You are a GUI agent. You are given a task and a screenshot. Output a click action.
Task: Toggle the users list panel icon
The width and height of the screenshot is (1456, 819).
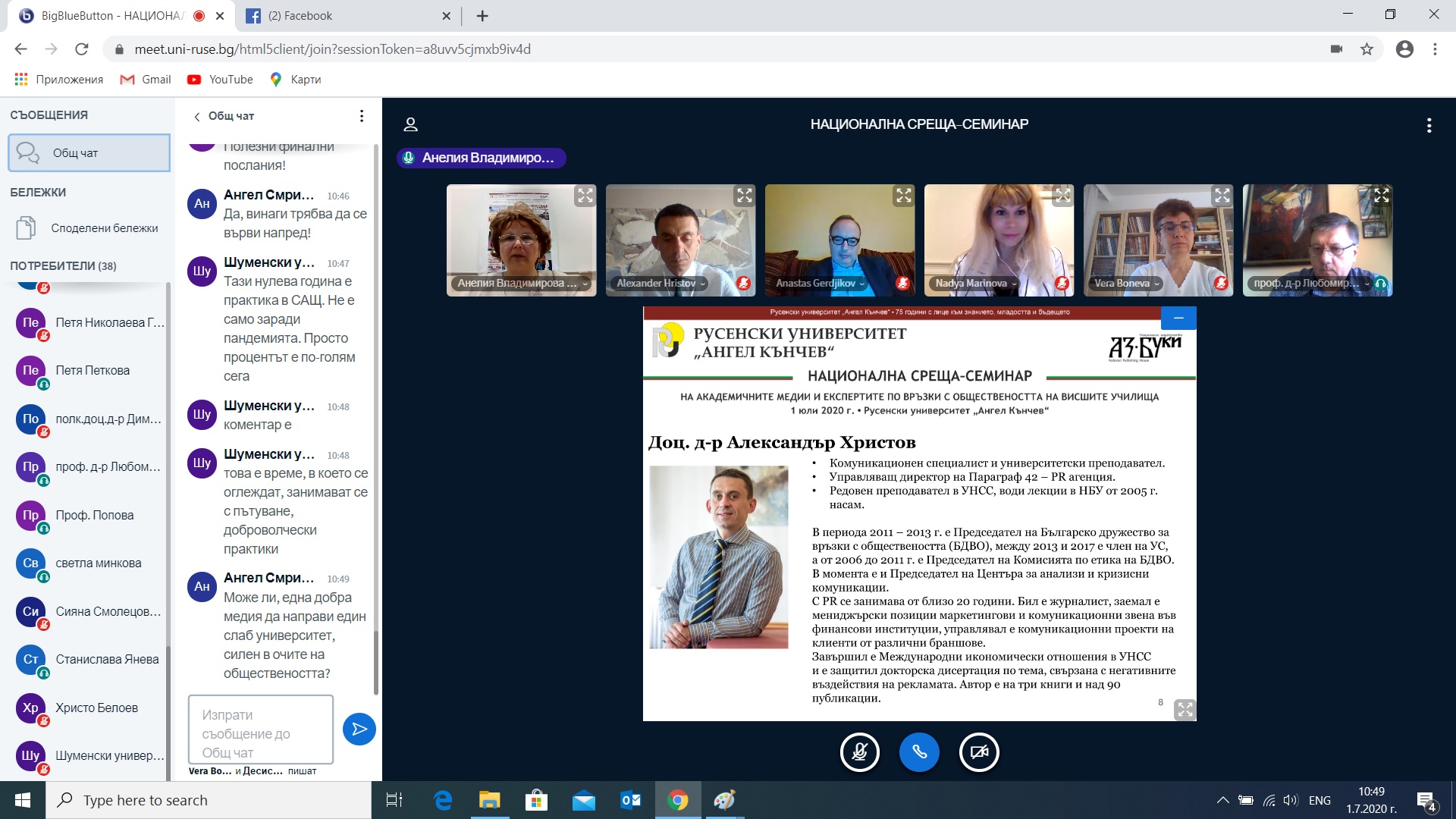click(x=411, y=124)
